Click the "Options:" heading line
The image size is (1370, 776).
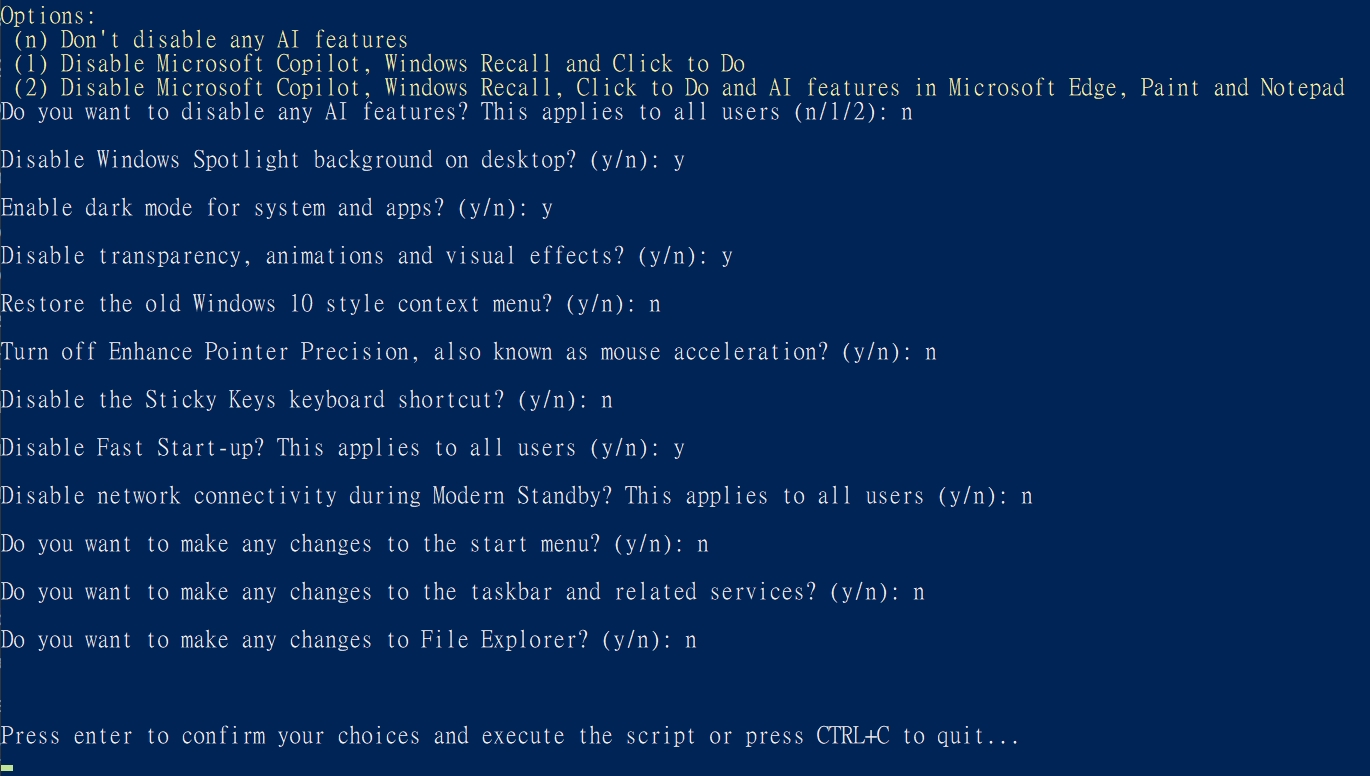(48, 16)
